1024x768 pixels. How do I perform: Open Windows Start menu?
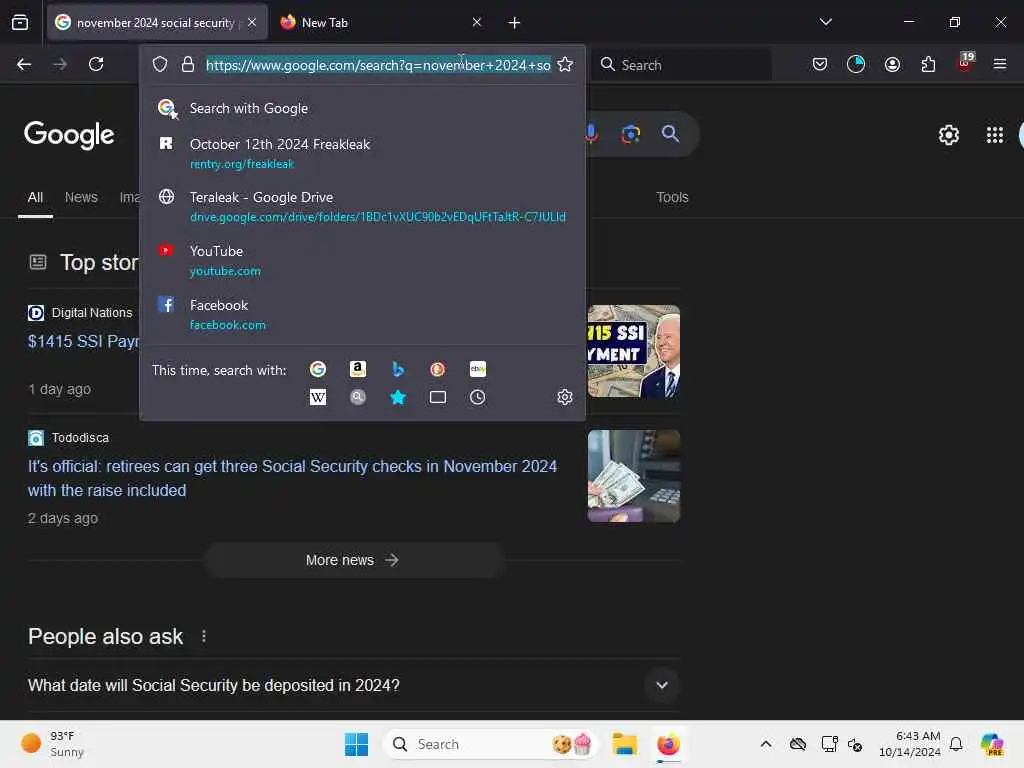click(x=357, y=744)
